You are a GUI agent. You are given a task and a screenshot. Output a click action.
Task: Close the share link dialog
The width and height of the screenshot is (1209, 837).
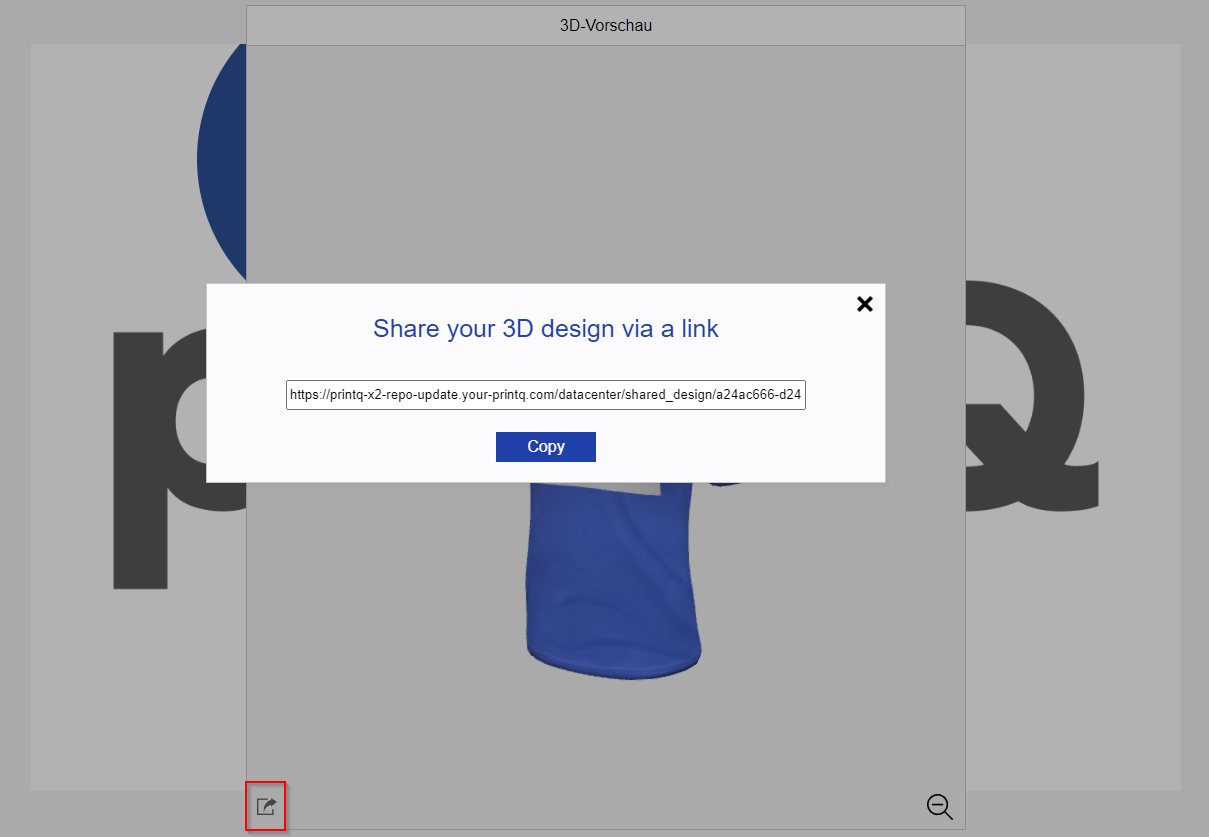[x=865, y=304]
